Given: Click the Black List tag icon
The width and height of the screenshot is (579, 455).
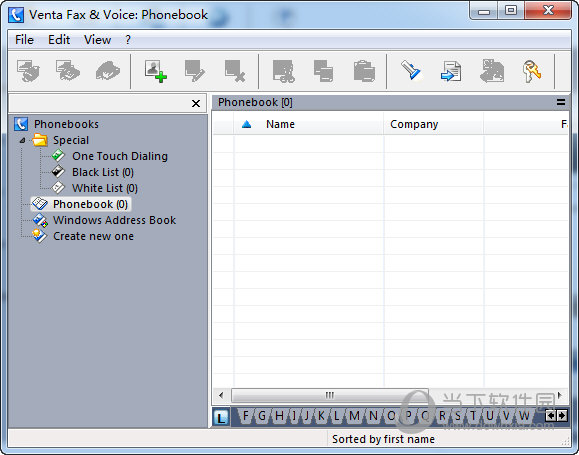Looking at the screenshot, I should tap(58, 172).
